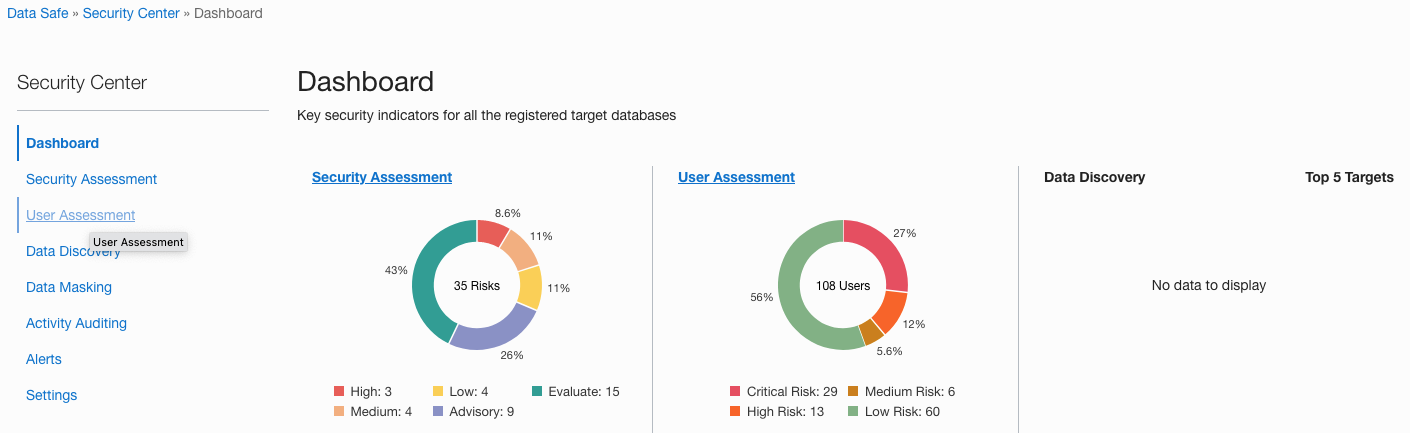1410x433 pixels.
Task: Open Activity Auditing in sidebar
Action: click(76, 323)
